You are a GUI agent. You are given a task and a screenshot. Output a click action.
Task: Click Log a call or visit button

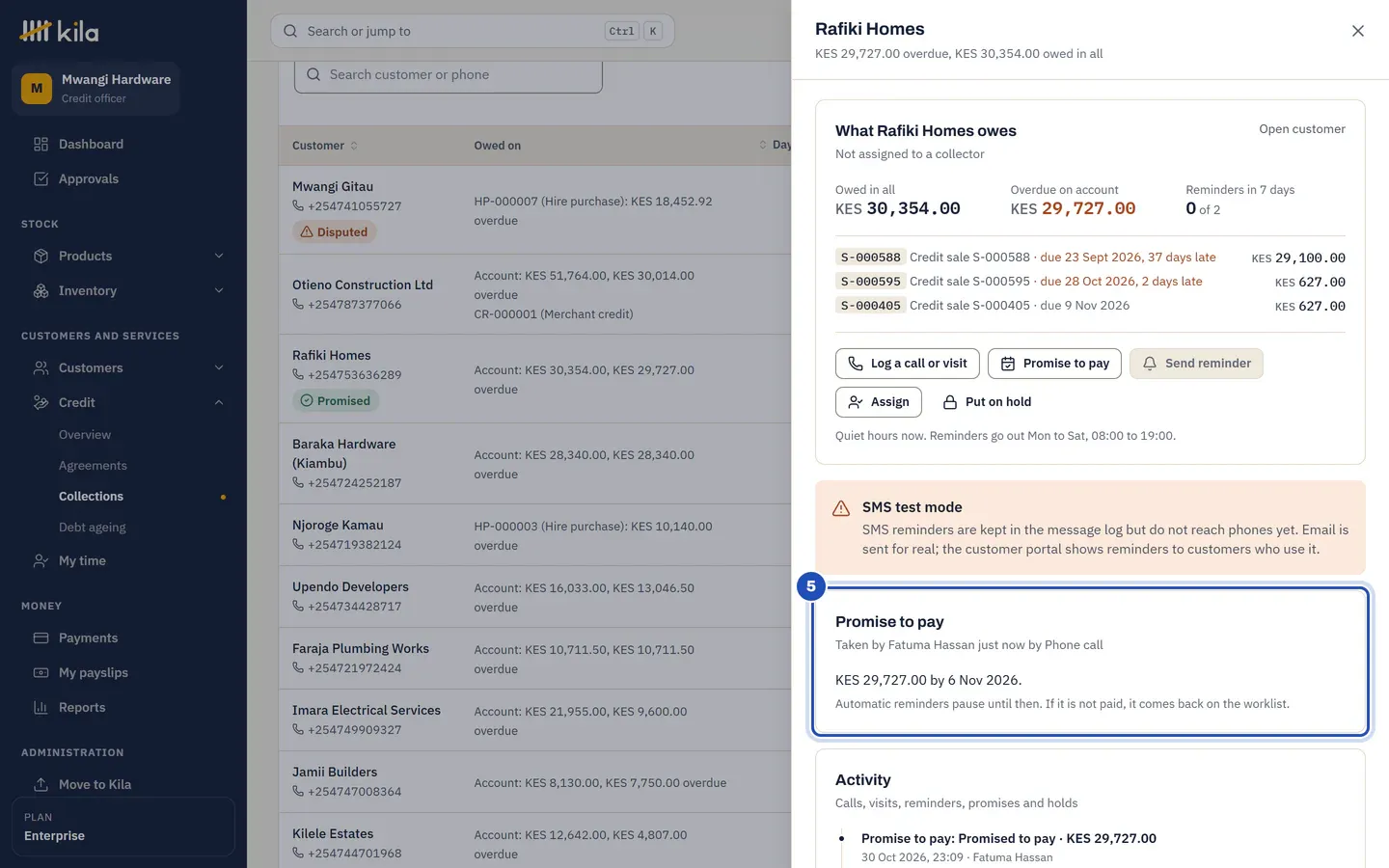tap(908, 364)
